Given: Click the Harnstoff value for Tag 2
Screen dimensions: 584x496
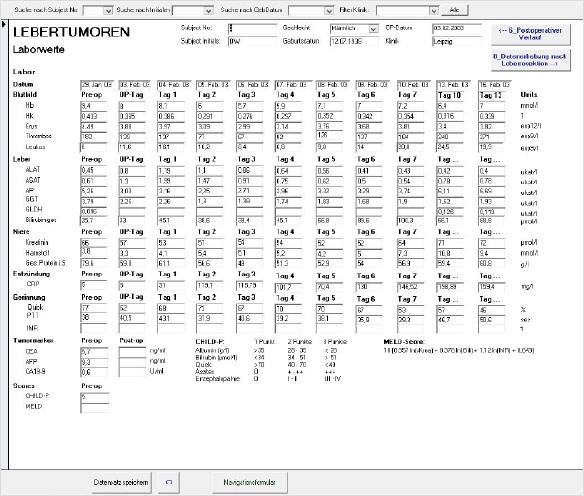Looking at the screenshot, I should [209, 253].
